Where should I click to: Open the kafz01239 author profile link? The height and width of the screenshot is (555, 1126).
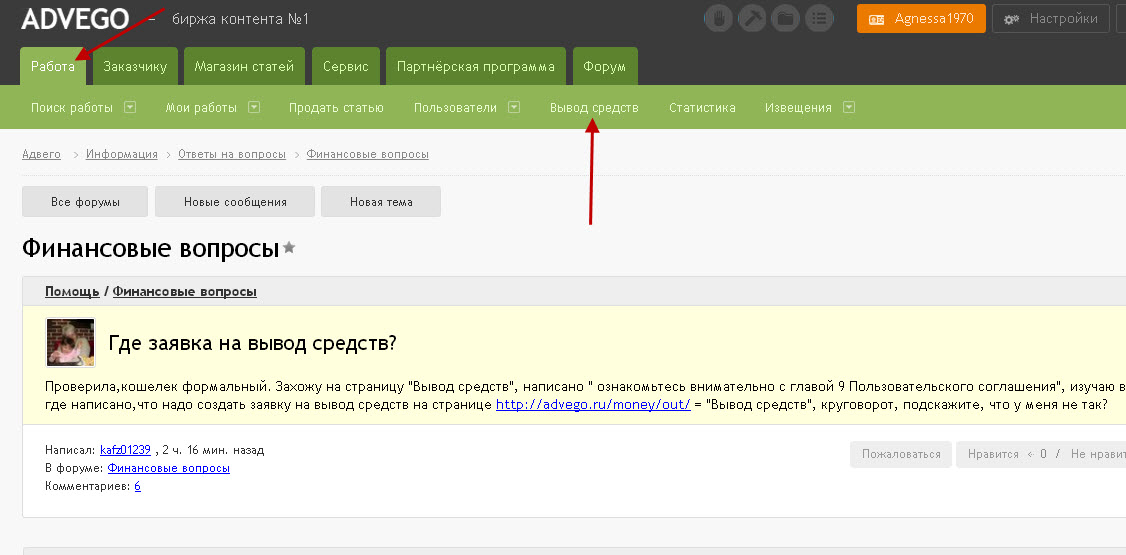(125, 450)
